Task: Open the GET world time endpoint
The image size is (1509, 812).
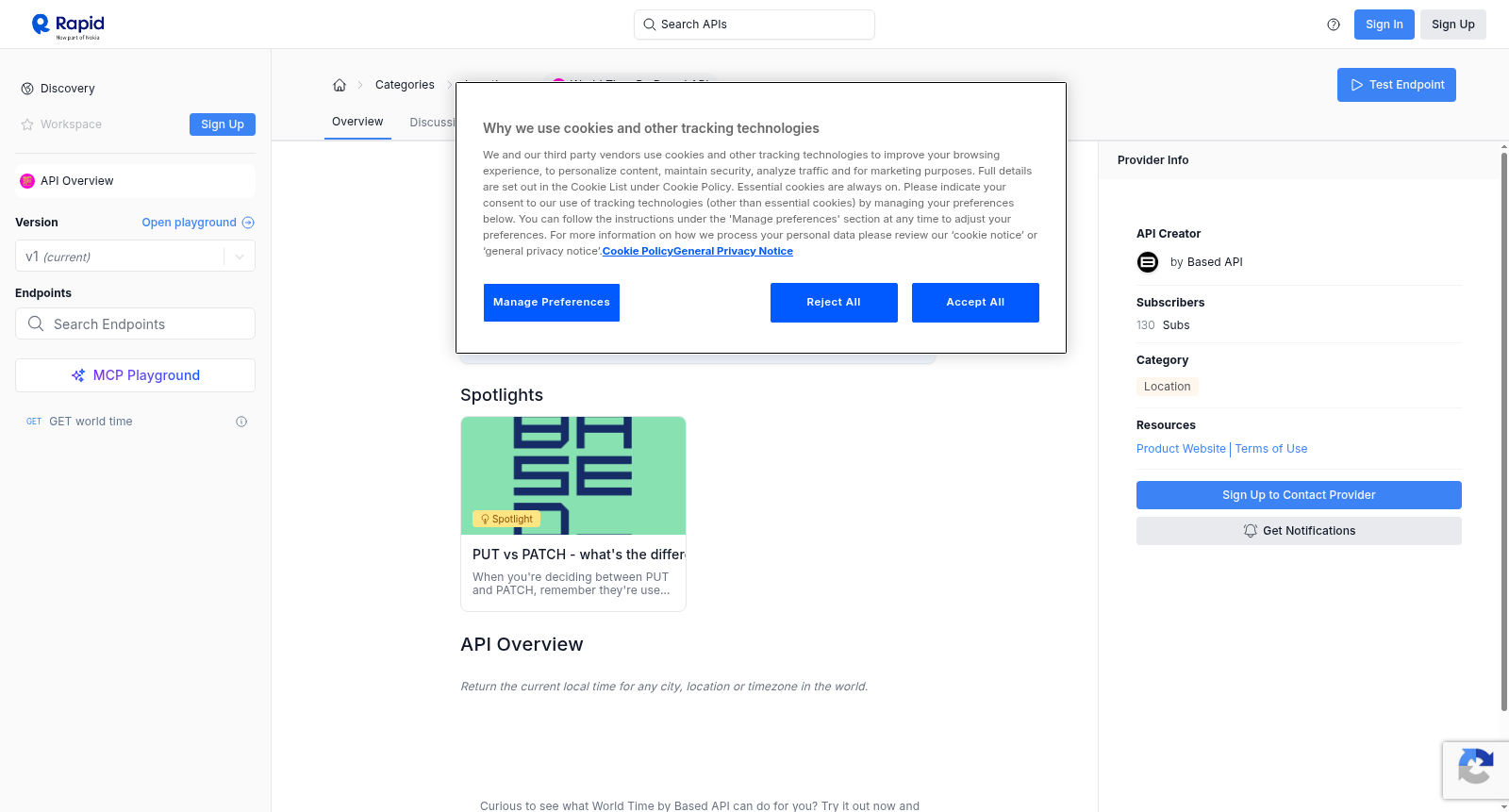Action: tap(91, 422)
